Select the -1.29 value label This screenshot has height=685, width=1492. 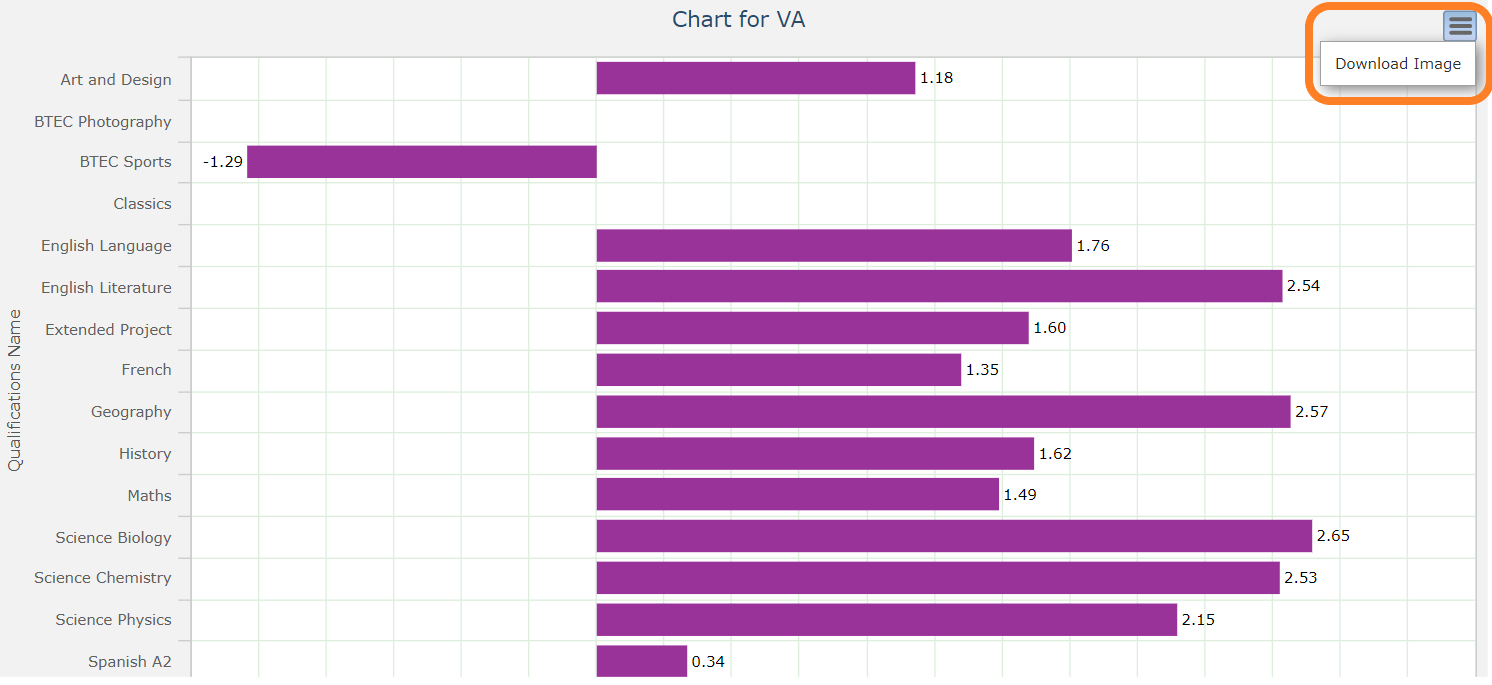click(x=222, y=161)
